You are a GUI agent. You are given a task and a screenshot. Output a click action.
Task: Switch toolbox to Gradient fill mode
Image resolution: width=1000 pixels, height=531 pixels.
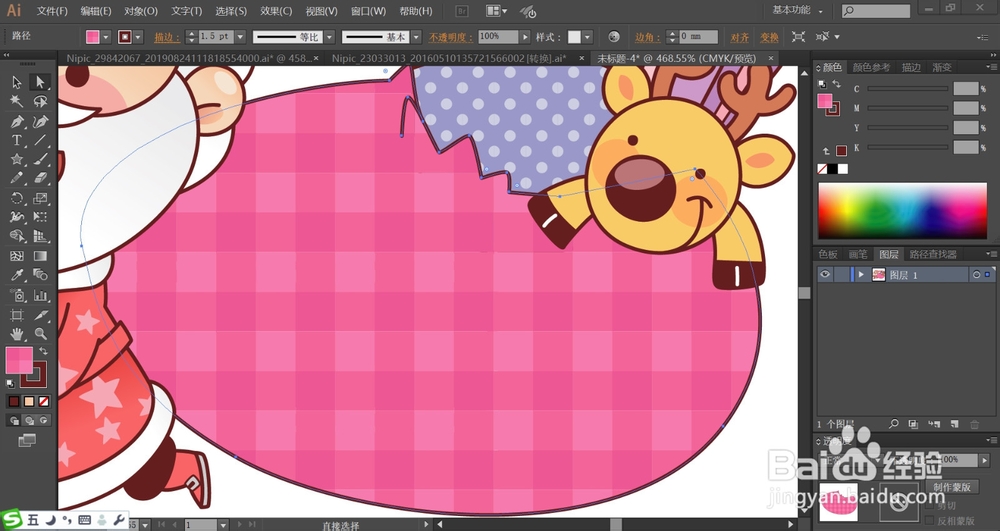pos(29,402)
